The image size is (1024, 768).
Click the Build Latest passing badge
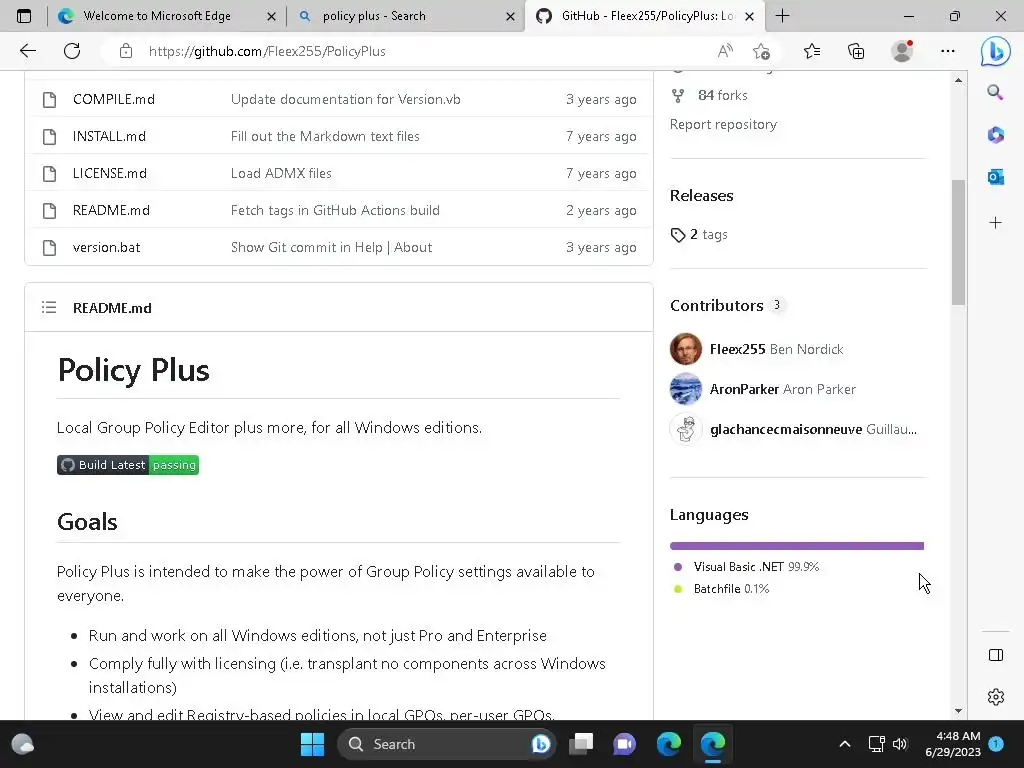(x=128, y=465)
